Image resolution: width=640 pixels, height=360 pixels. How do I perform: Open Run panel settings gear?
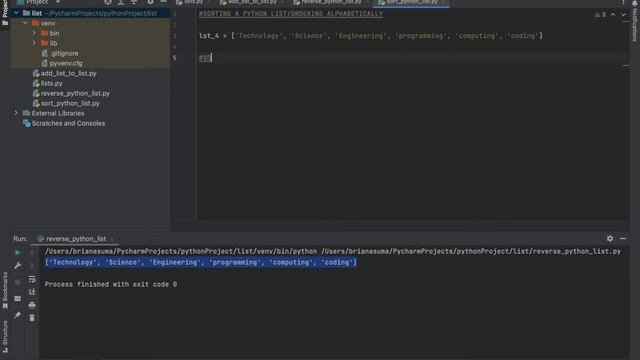[610, 238]
